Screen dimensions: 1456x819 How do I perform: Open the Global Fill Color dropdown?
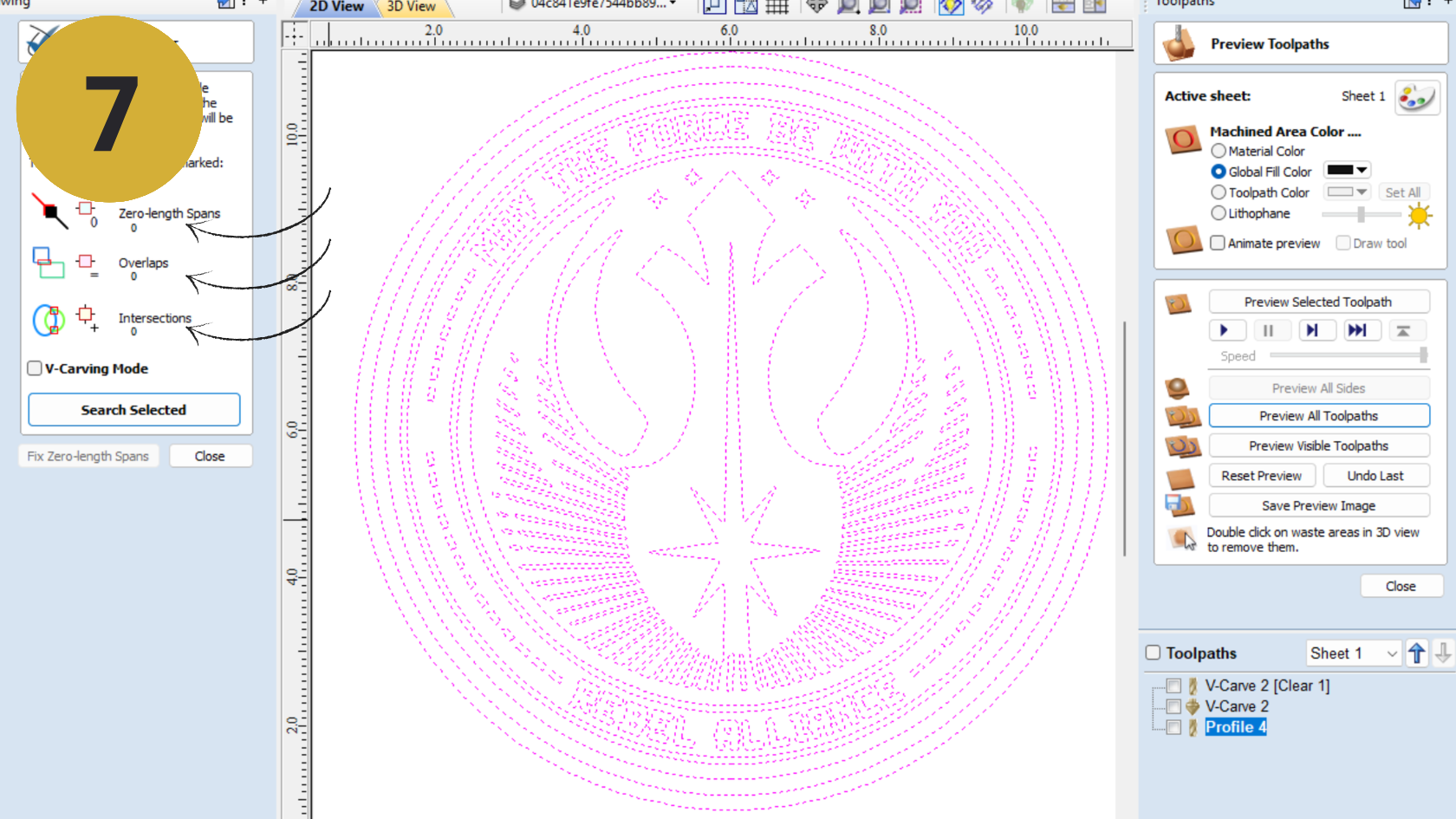pyautogui.click(x=1362, y=171)
